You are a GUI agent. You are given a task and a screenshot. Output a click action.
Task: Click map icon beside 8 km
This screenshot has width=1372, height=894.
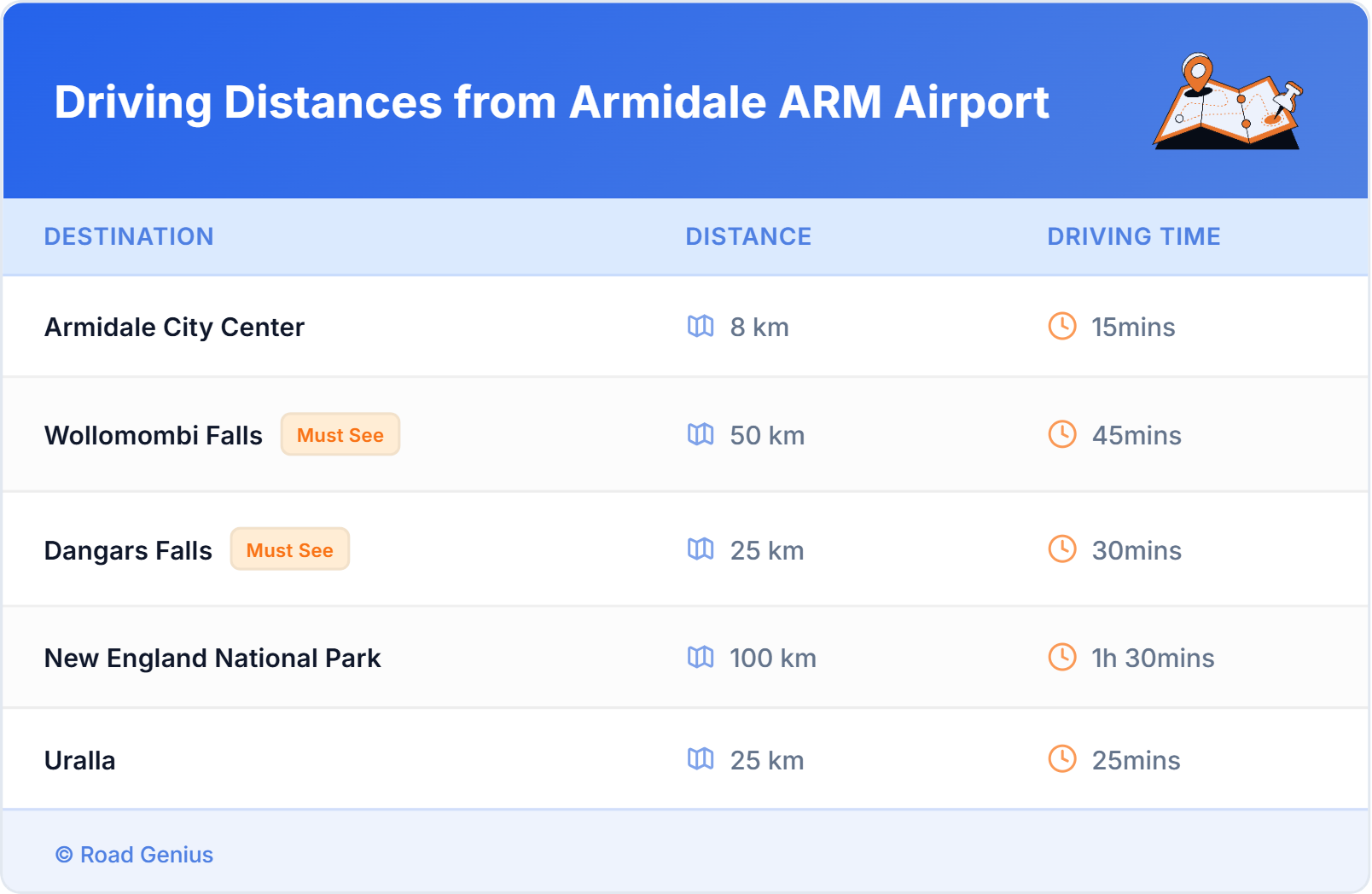click(x=701, y=326)
